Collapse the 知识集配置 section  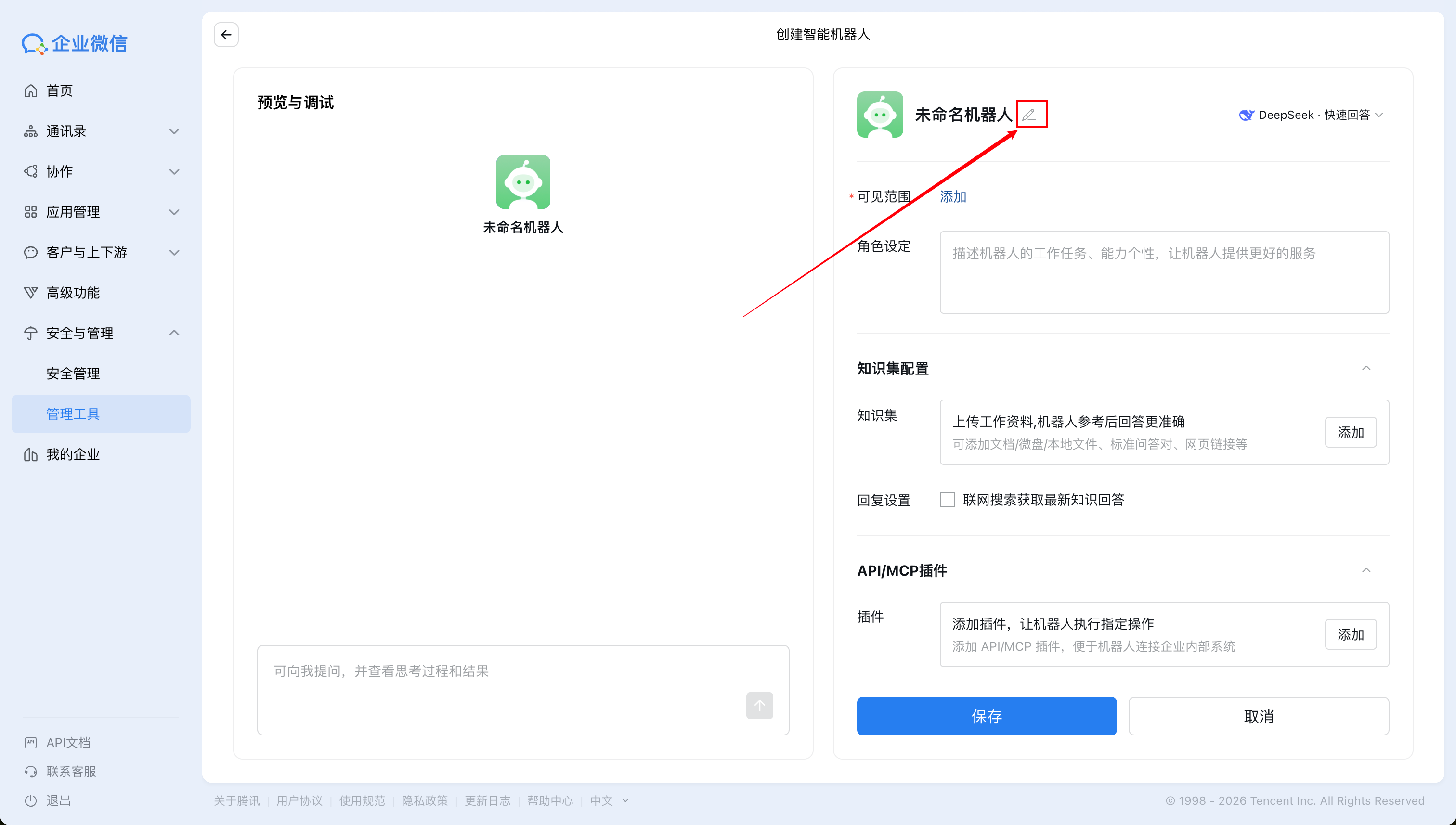1367,368
